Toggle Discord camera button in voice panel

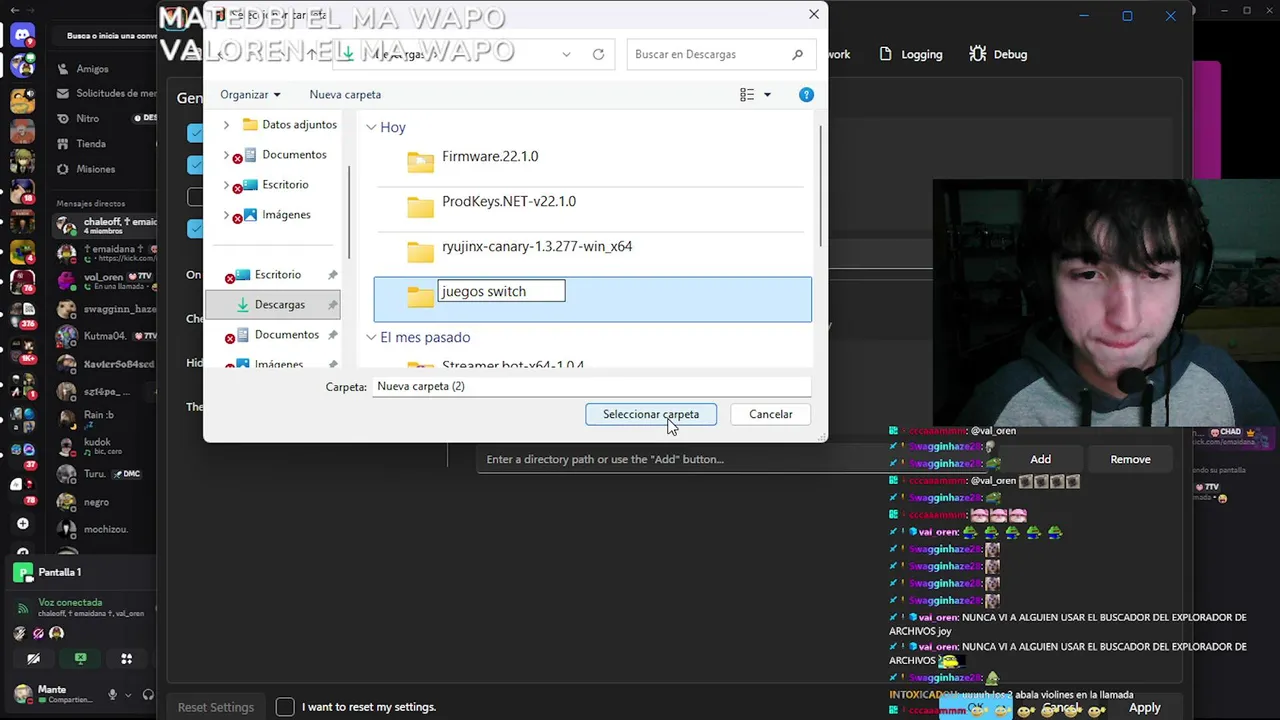[33, 659]
